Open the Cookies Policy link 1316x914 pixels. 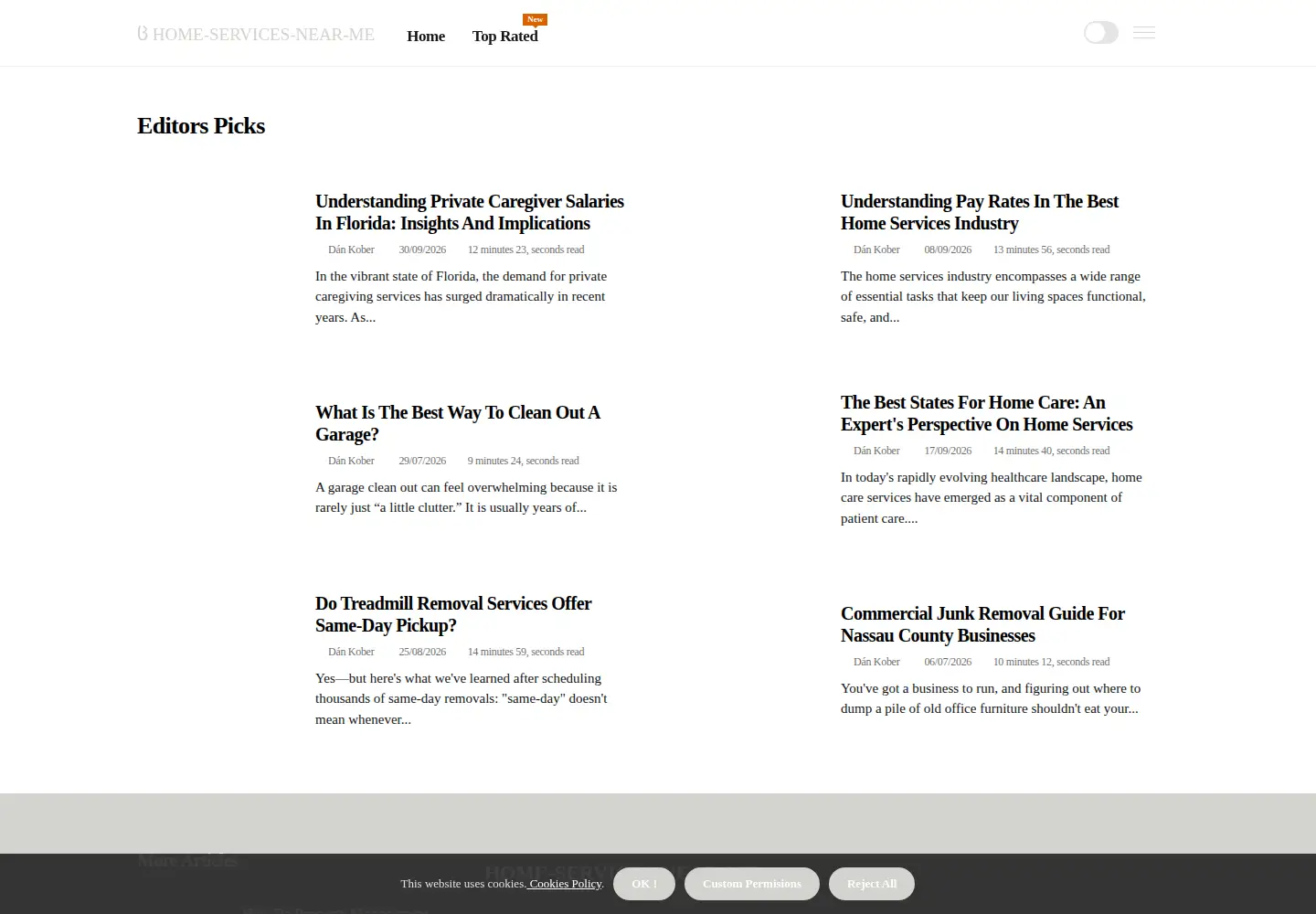[x=565, y=884]
